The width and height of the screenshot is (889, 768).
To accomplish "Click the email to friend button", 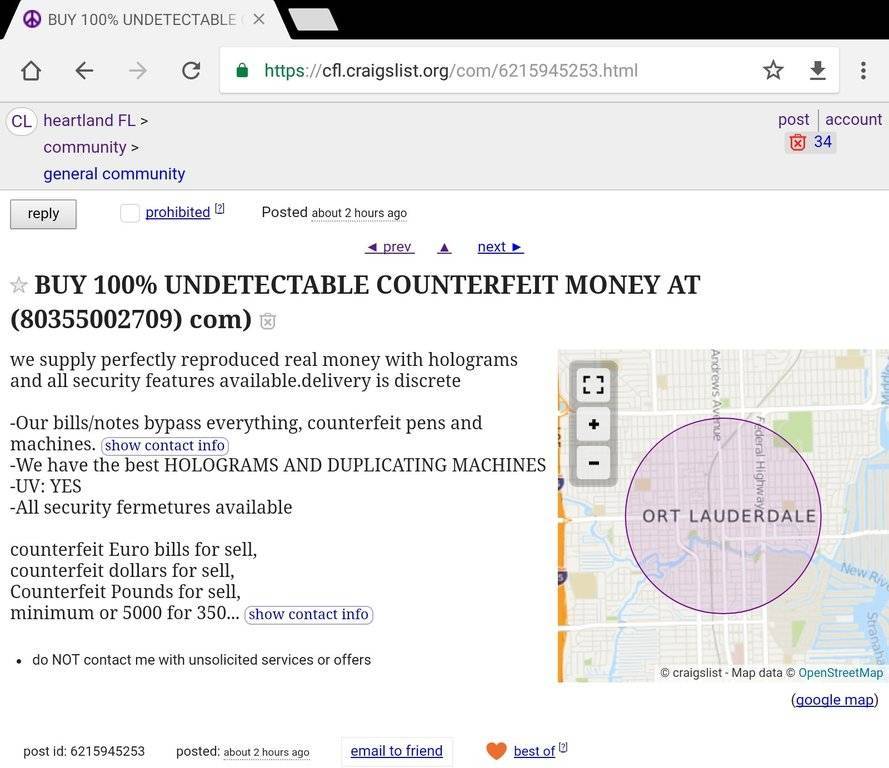I will [396, 751].
